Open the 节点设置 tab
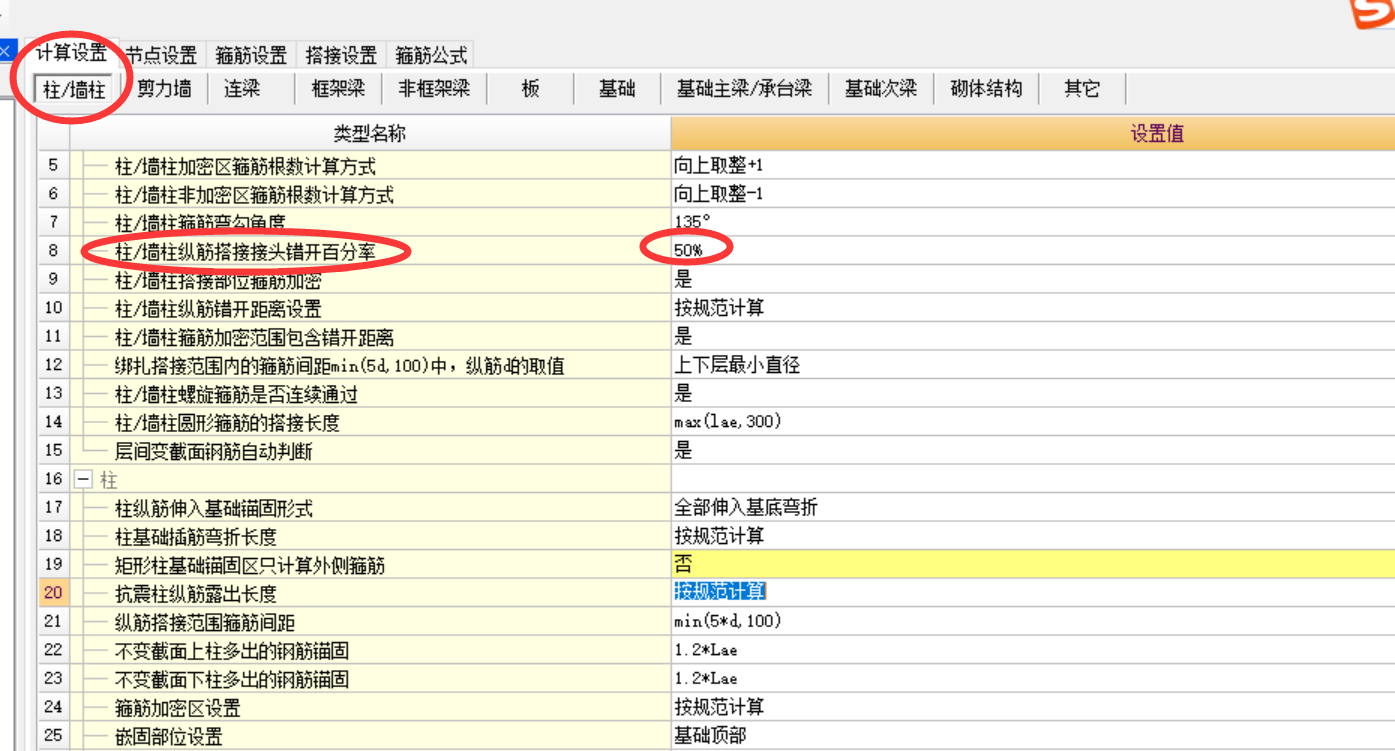 pyautogui.click(x=161, y=55)
